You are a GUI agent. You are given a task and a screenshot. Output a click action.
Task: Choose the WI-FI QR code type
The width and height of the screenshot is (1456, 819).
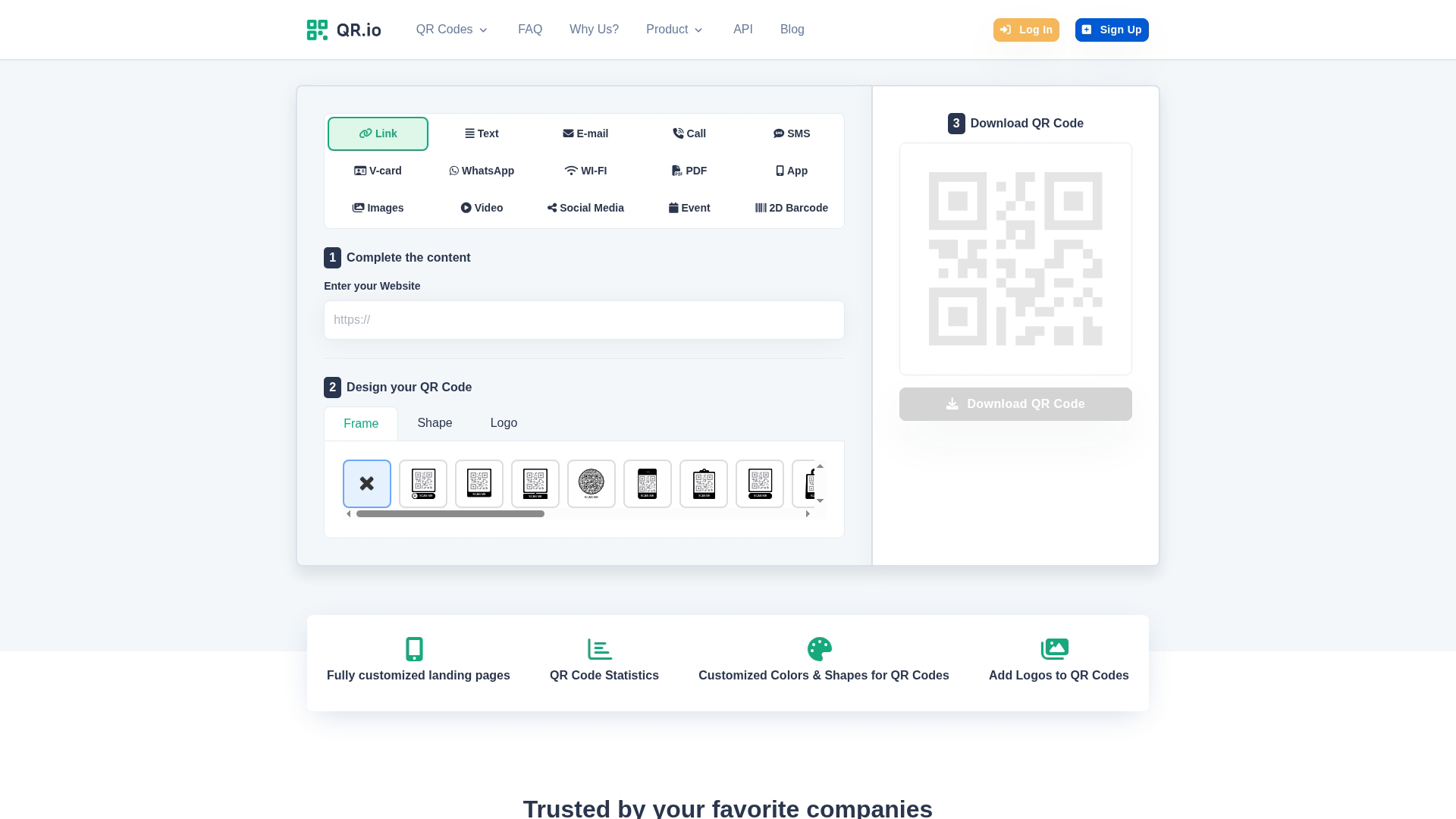pyautogui.click(x=585, y=171)
